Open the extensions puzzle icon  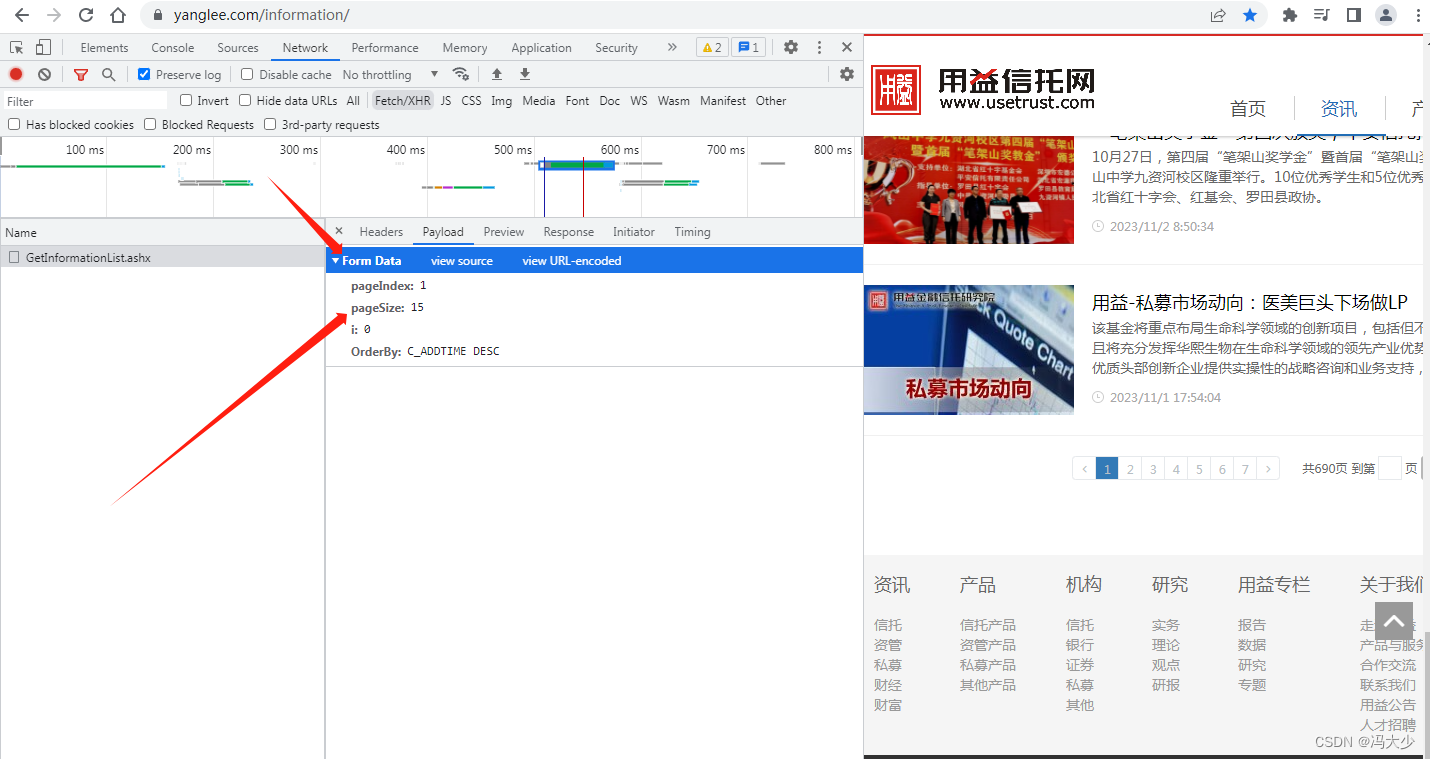coord(1289,15)
